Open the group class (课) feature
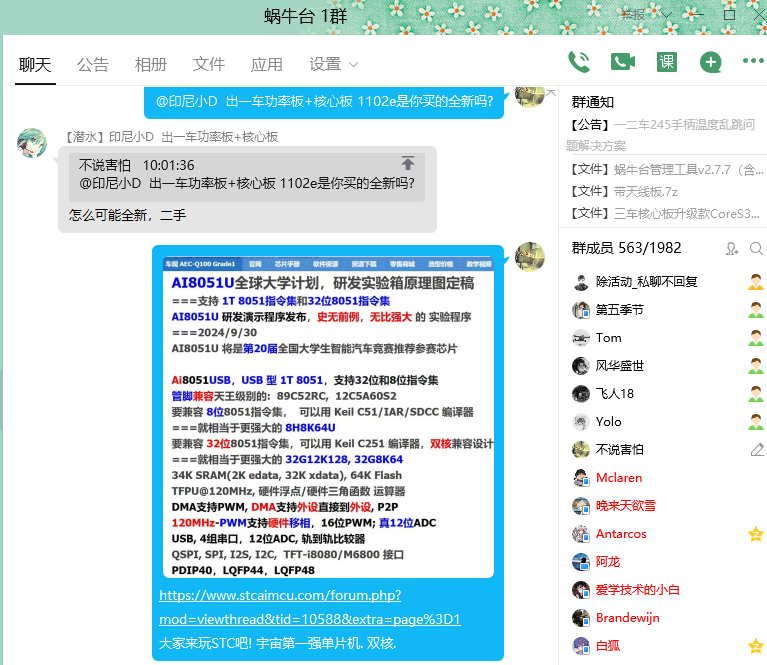The image size is (767, 665). pos(667,62)
